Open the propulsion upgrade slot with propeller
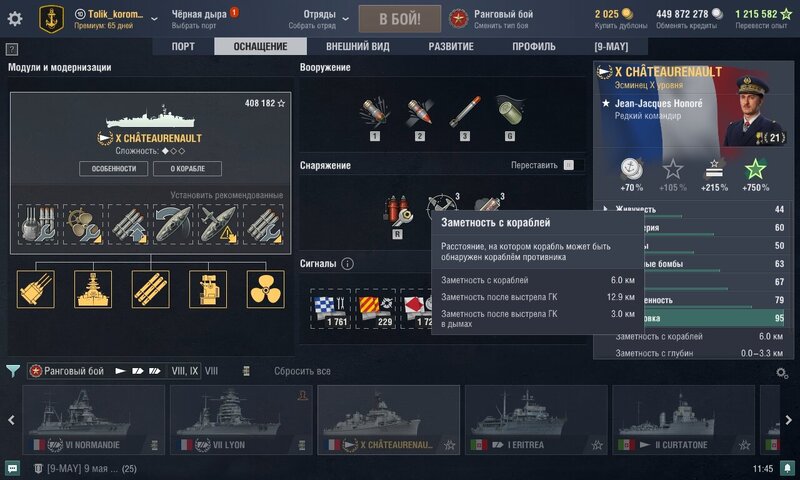The width and height of the screenshot is (800, 480). tap(83, 224)
